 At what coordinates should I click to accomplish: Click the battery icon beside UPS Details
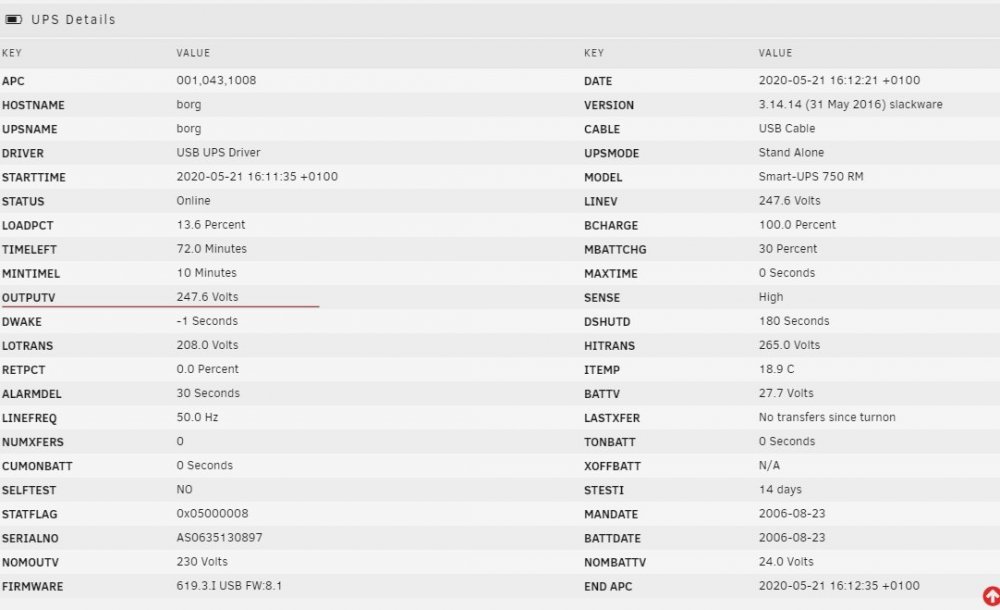tap(13, 20)
